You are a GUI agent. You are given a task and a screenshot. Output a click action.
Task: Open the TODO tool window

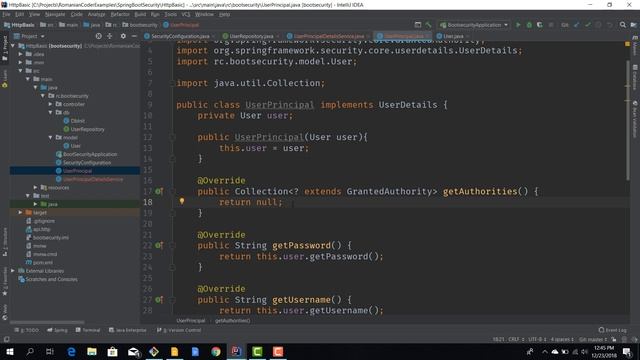point(27,330)
